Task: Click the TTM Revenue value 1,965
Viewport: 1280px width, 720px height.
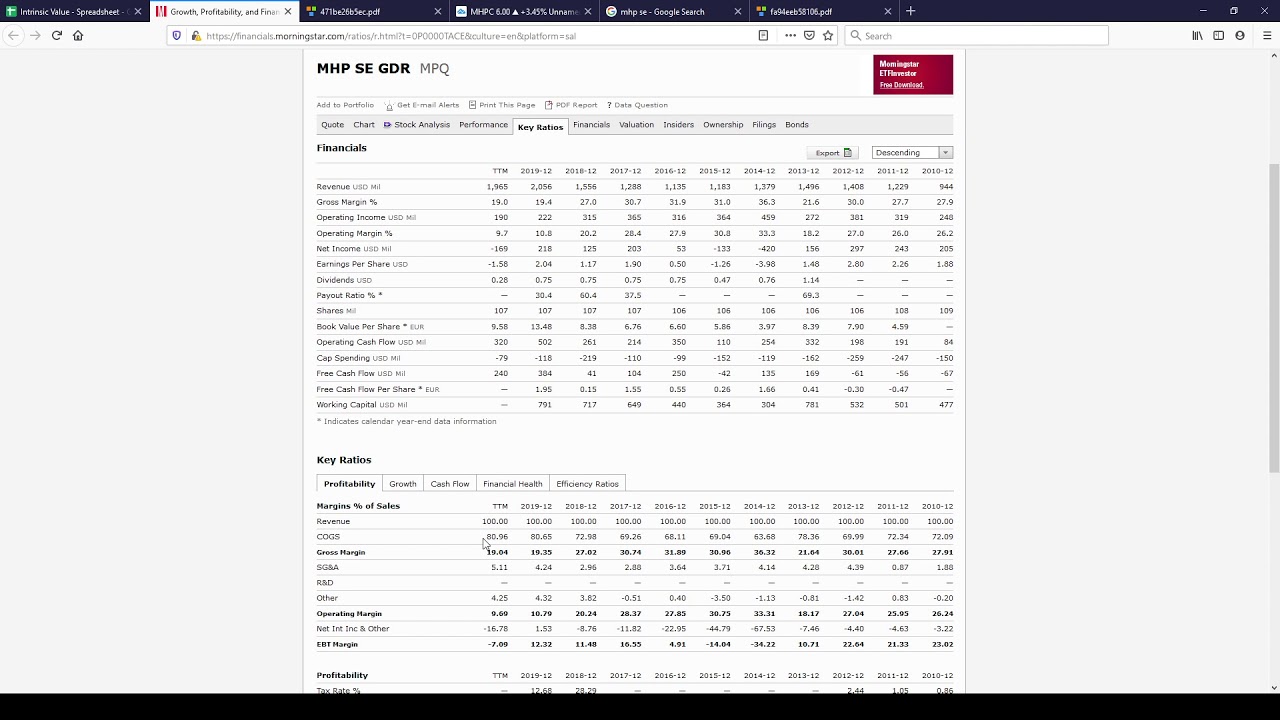Action: click(x=497, y=187)
